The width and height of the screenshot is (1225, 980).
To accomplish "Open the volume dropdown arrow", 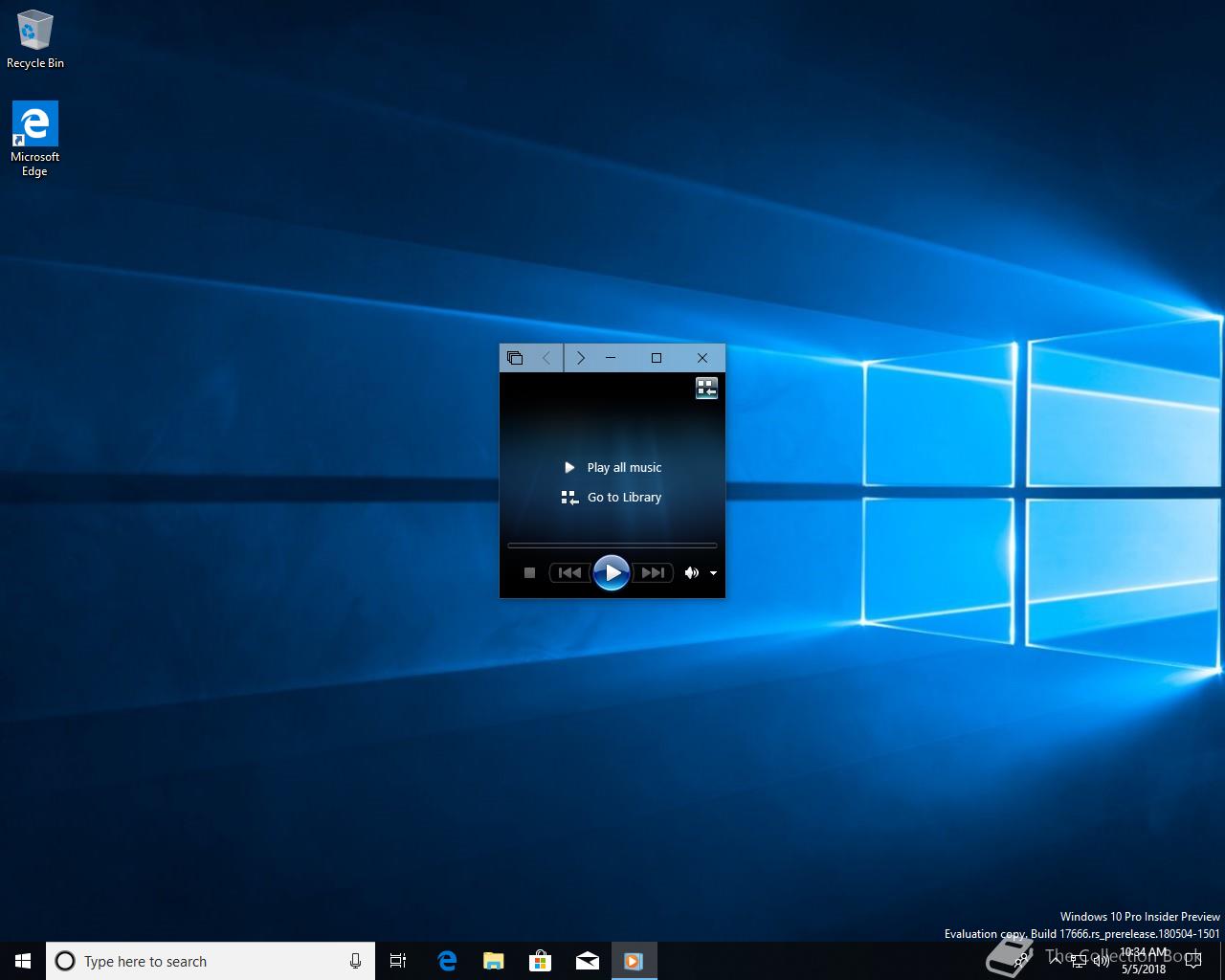I will click(x=714, y=573).
